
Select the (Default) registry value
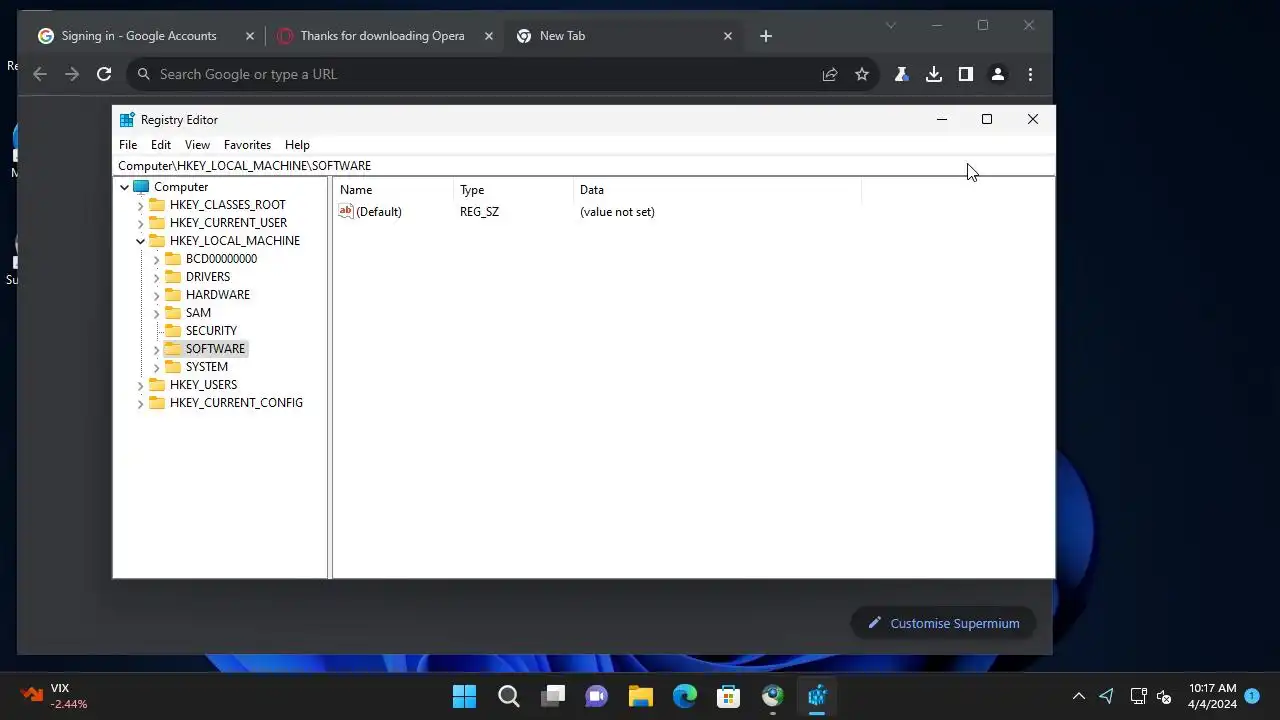(x=379, y=212)
